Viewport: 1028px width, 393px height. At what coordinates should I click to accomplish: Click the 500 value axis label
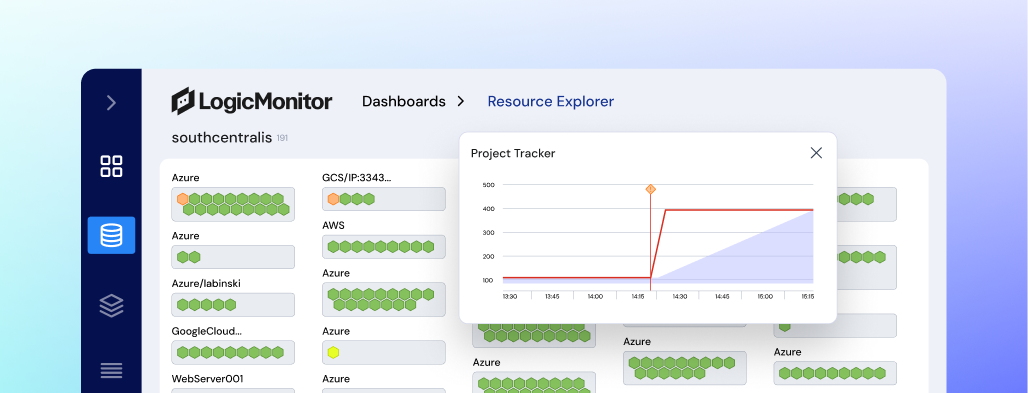(x=488, y=185)
